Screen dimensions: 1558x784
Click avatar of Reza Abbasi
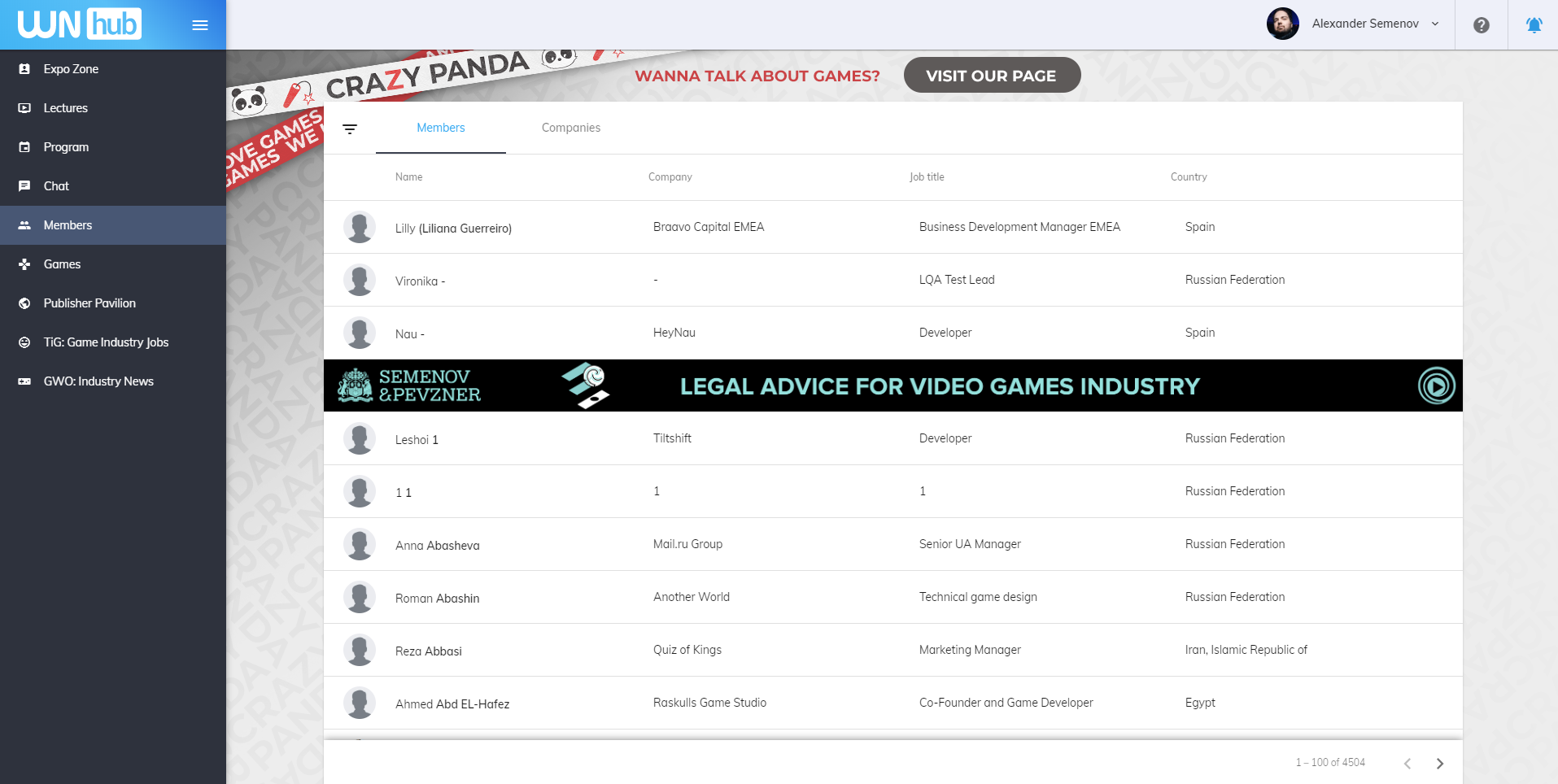pos(360,650)
